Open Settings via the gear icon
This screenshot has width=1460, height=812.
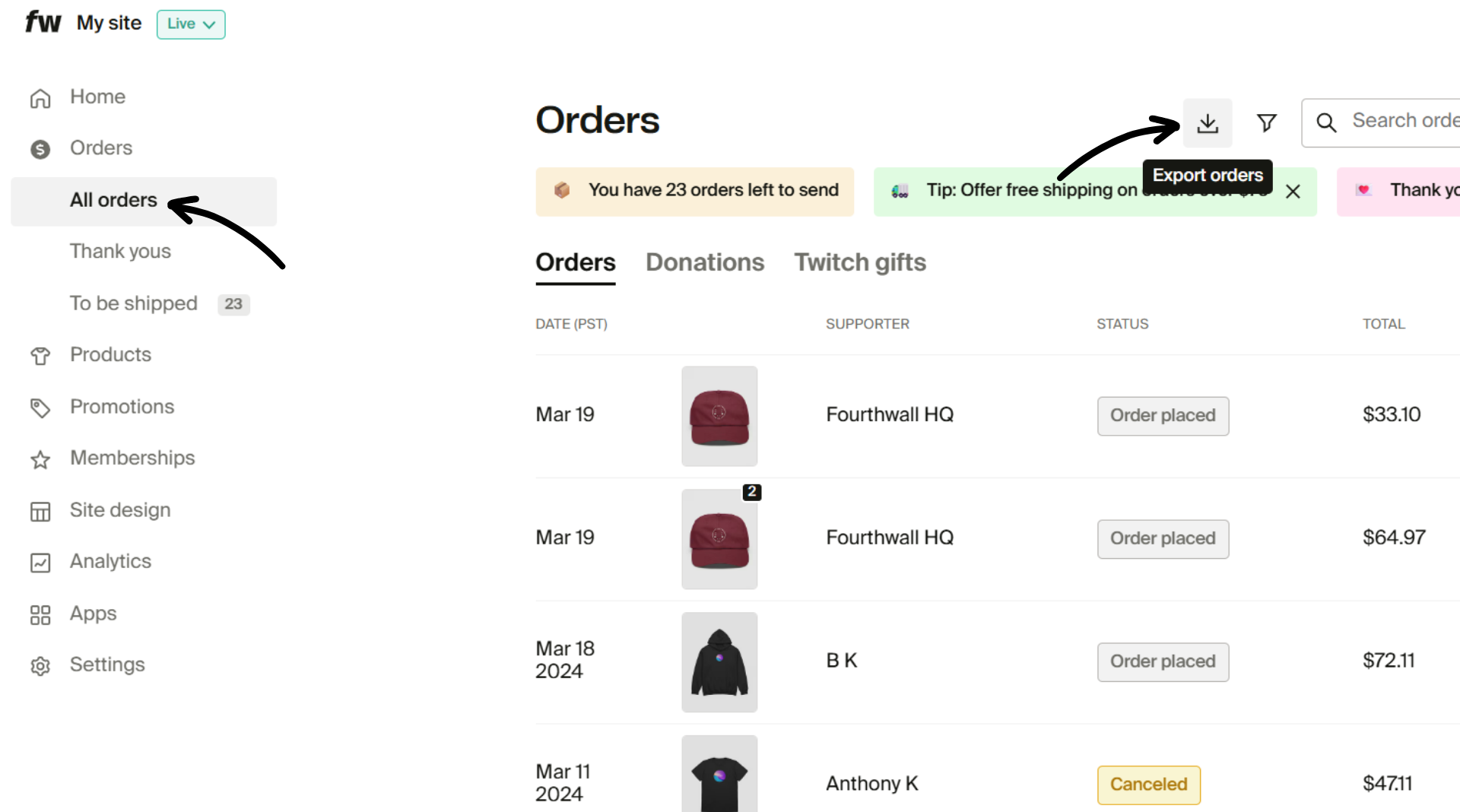(40, 666)
